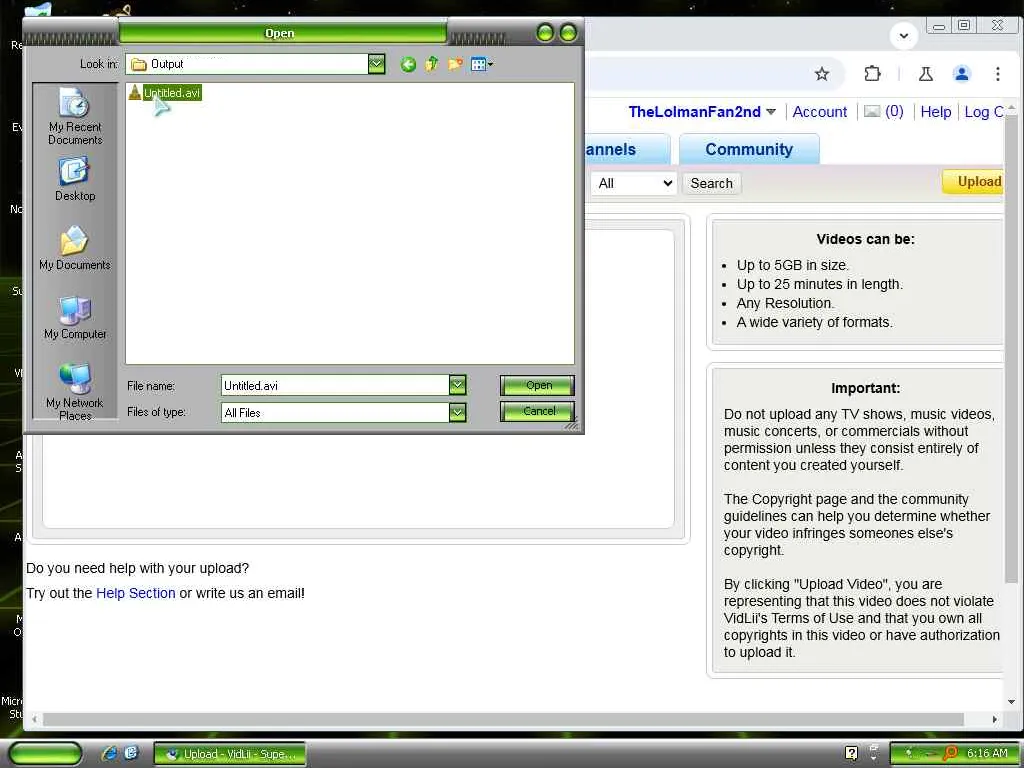
Task: Expand the All search category dropdown
Action: (634, 184)
